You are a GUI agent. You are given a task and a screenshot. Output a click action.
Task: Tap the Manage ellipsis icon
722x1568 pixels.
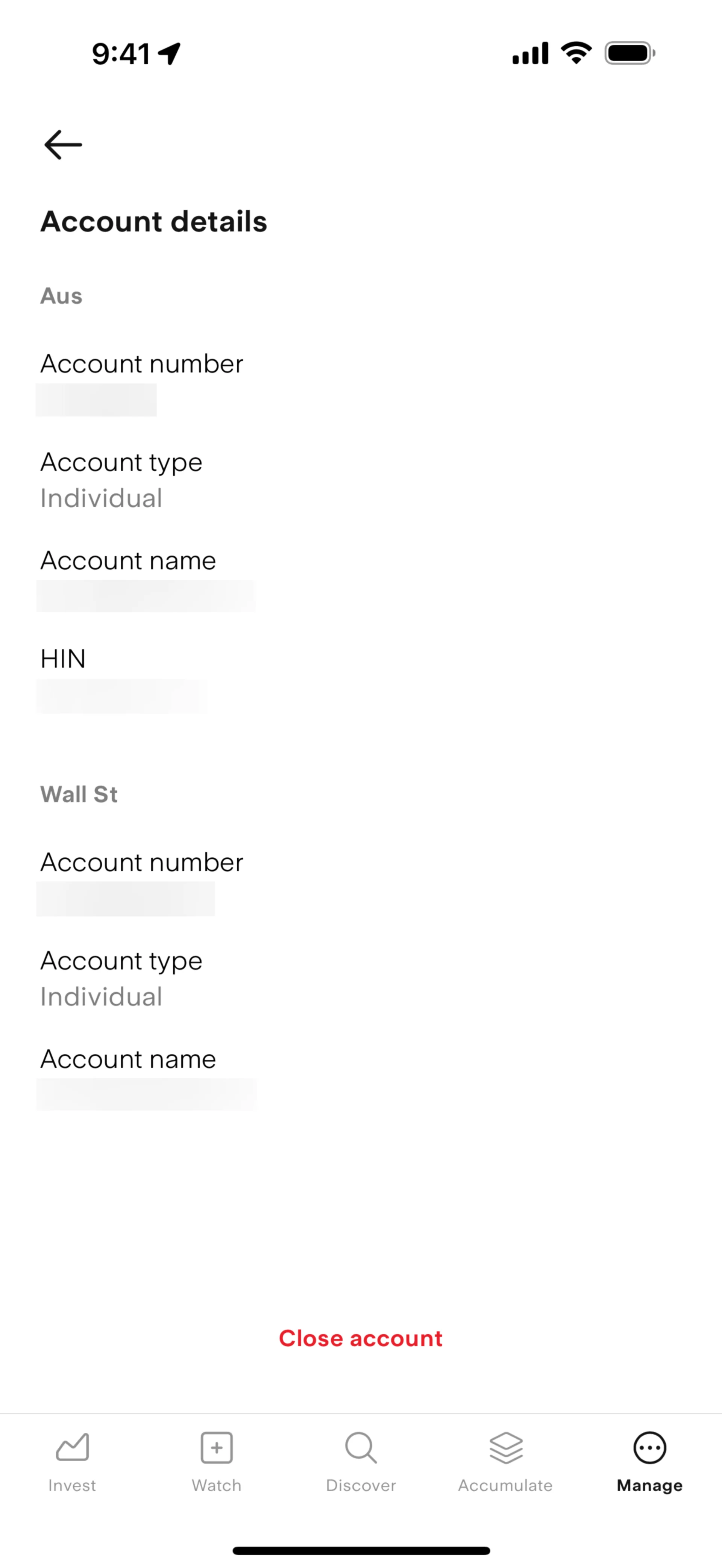[x=649, y=1447]
